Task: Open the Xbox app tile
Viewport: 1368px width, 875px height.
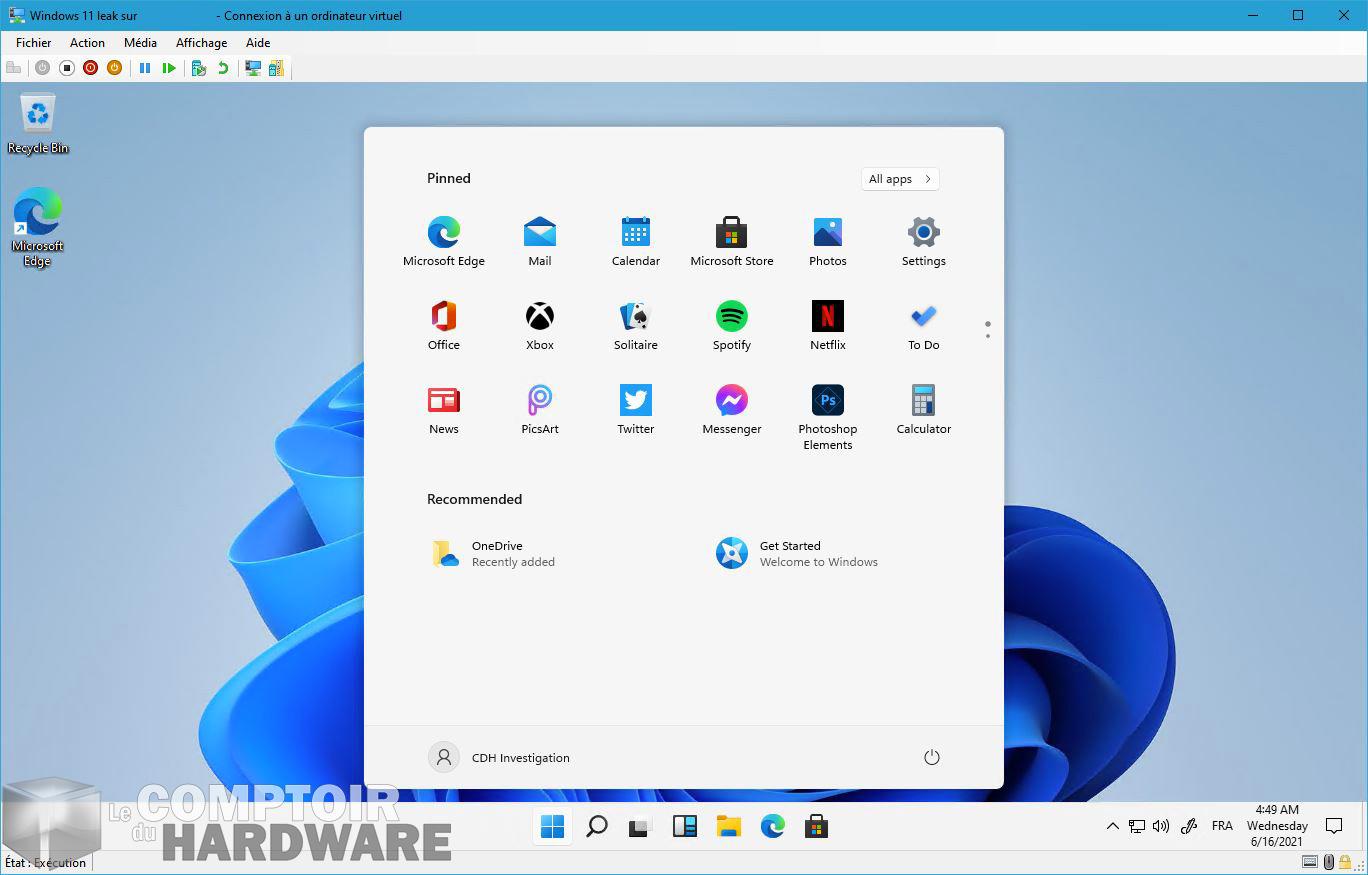Action: coord(539,326)
